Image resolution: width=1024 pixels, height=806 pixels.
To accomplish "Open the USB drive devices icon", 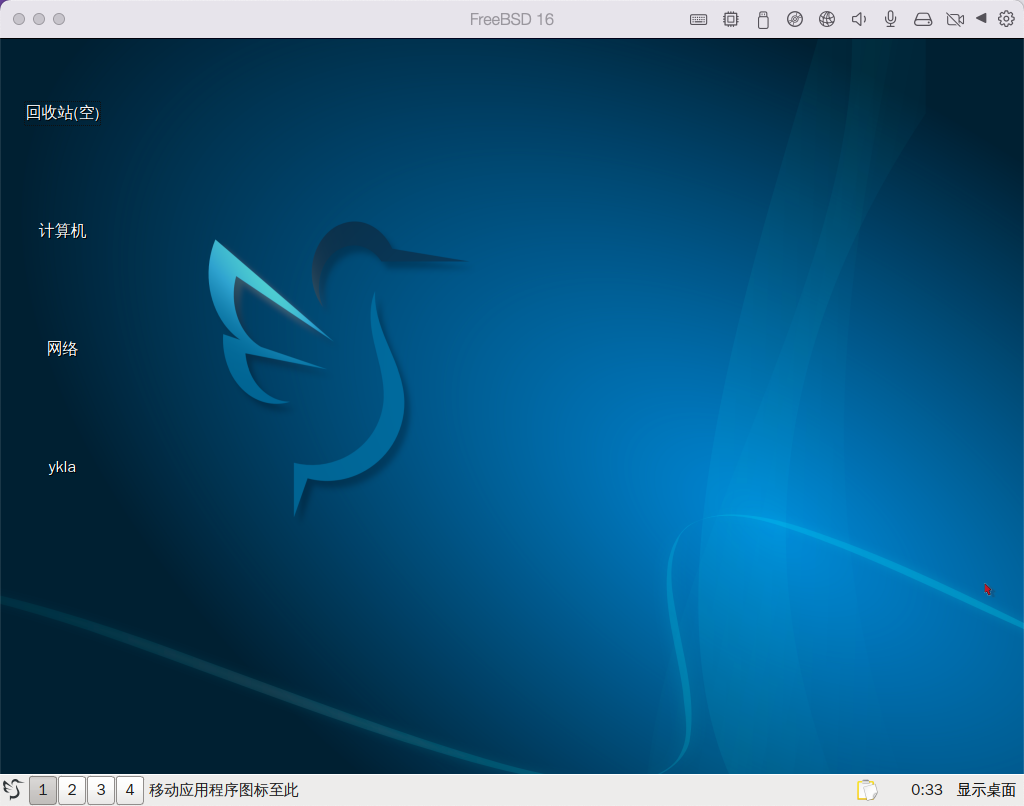I will tap(763, 20).
